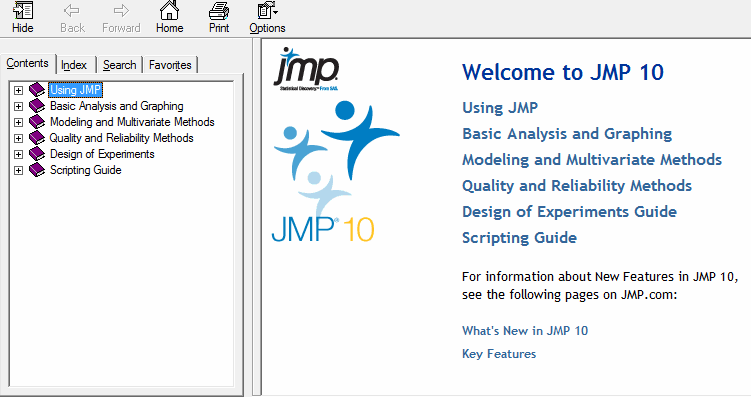Click book icon beside Basic Analysis and Graphing

37,106
